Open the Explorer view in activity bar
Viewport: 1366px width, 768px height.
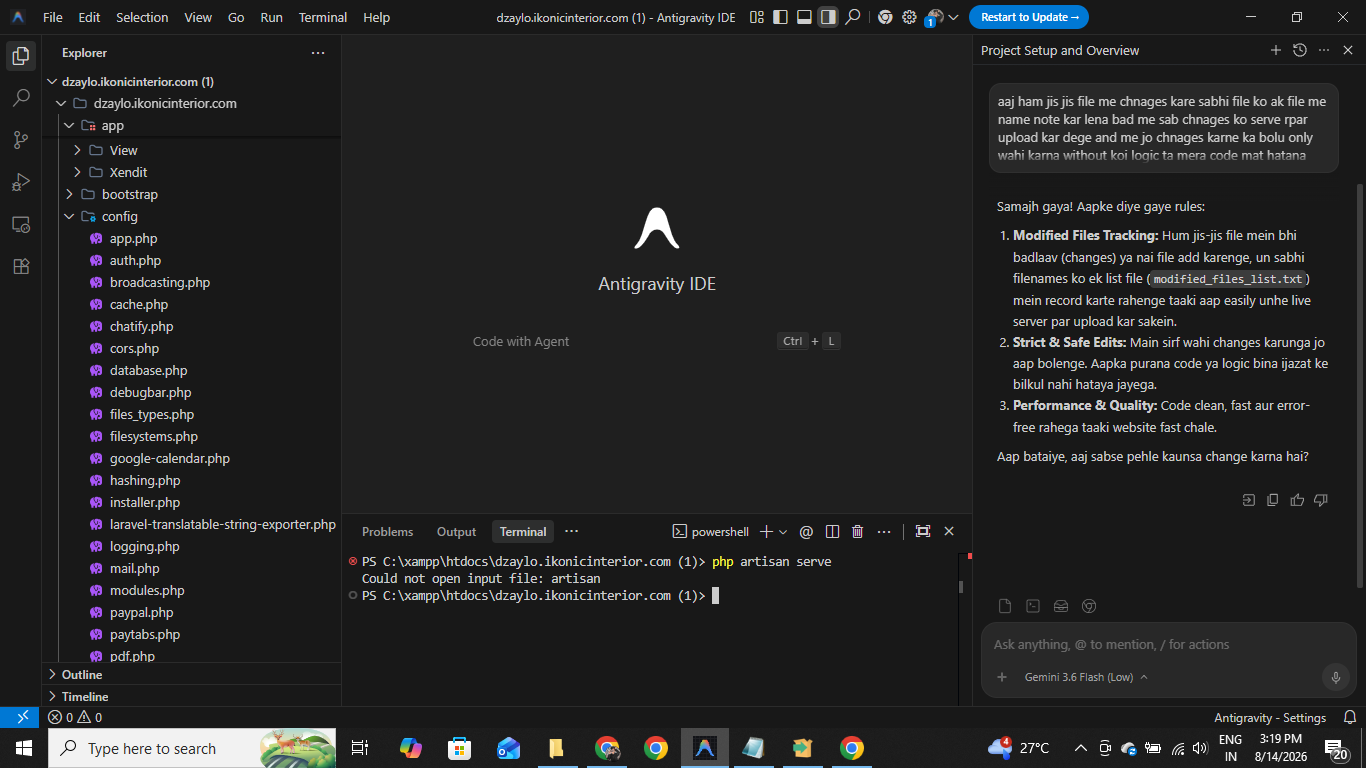pos(20,56)
